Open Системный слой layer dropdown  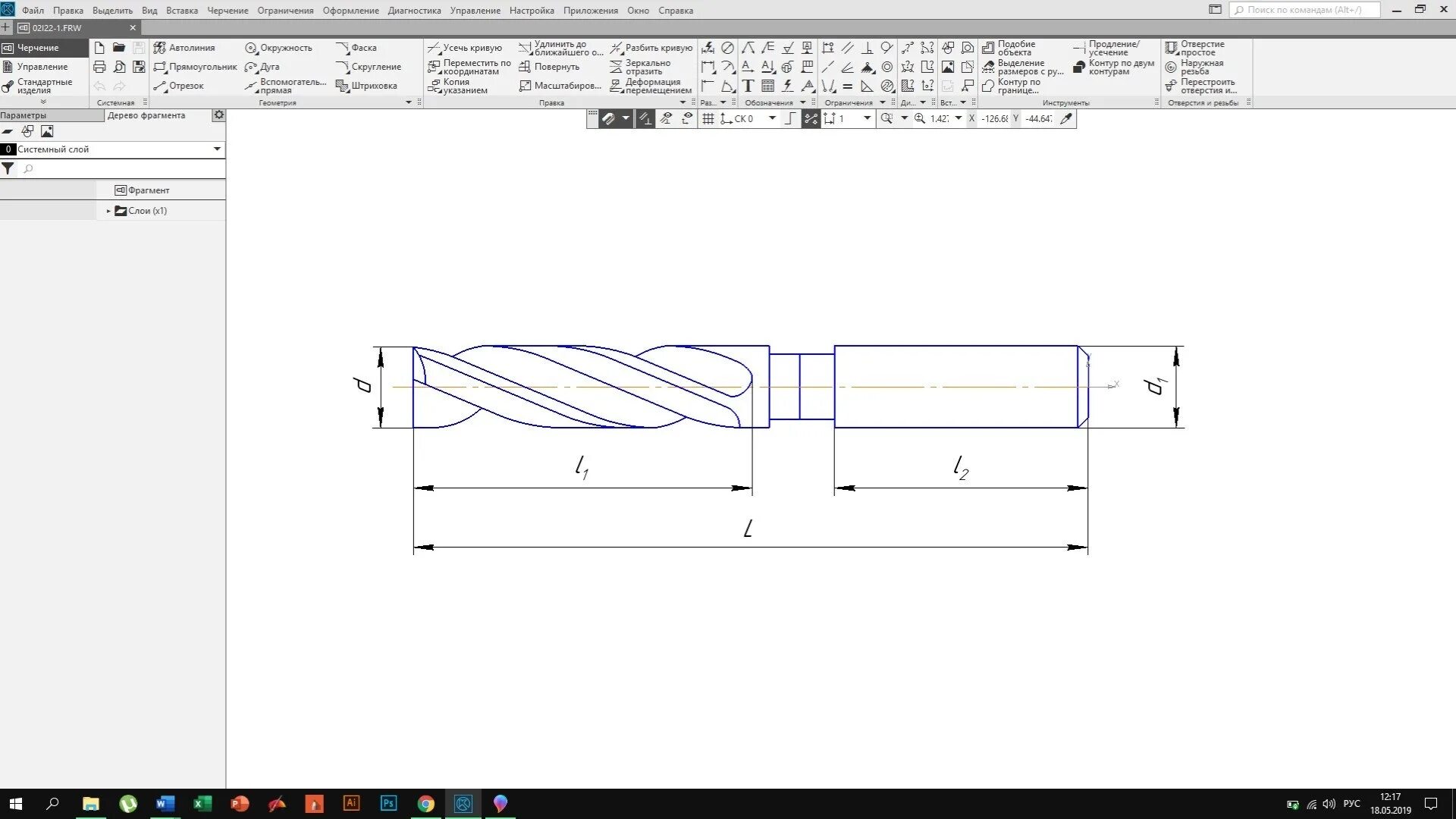(x=217, y=149)
